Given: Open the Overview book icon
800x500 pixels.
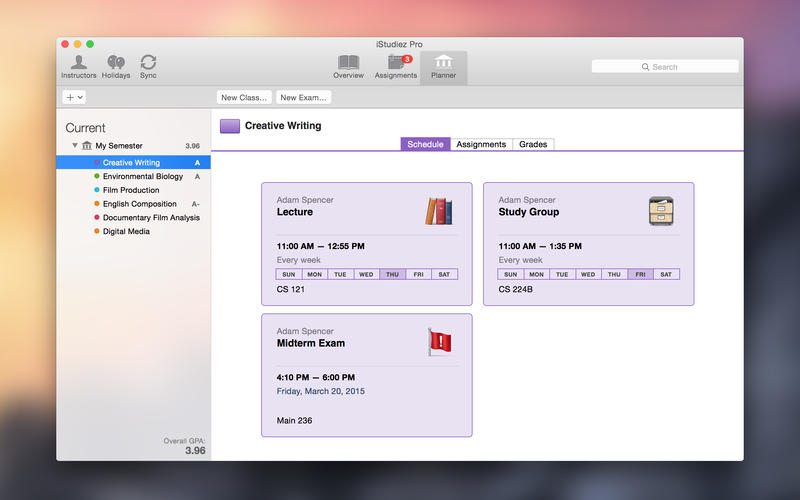Looking at the screenshot, I should (x=348, y=62).
